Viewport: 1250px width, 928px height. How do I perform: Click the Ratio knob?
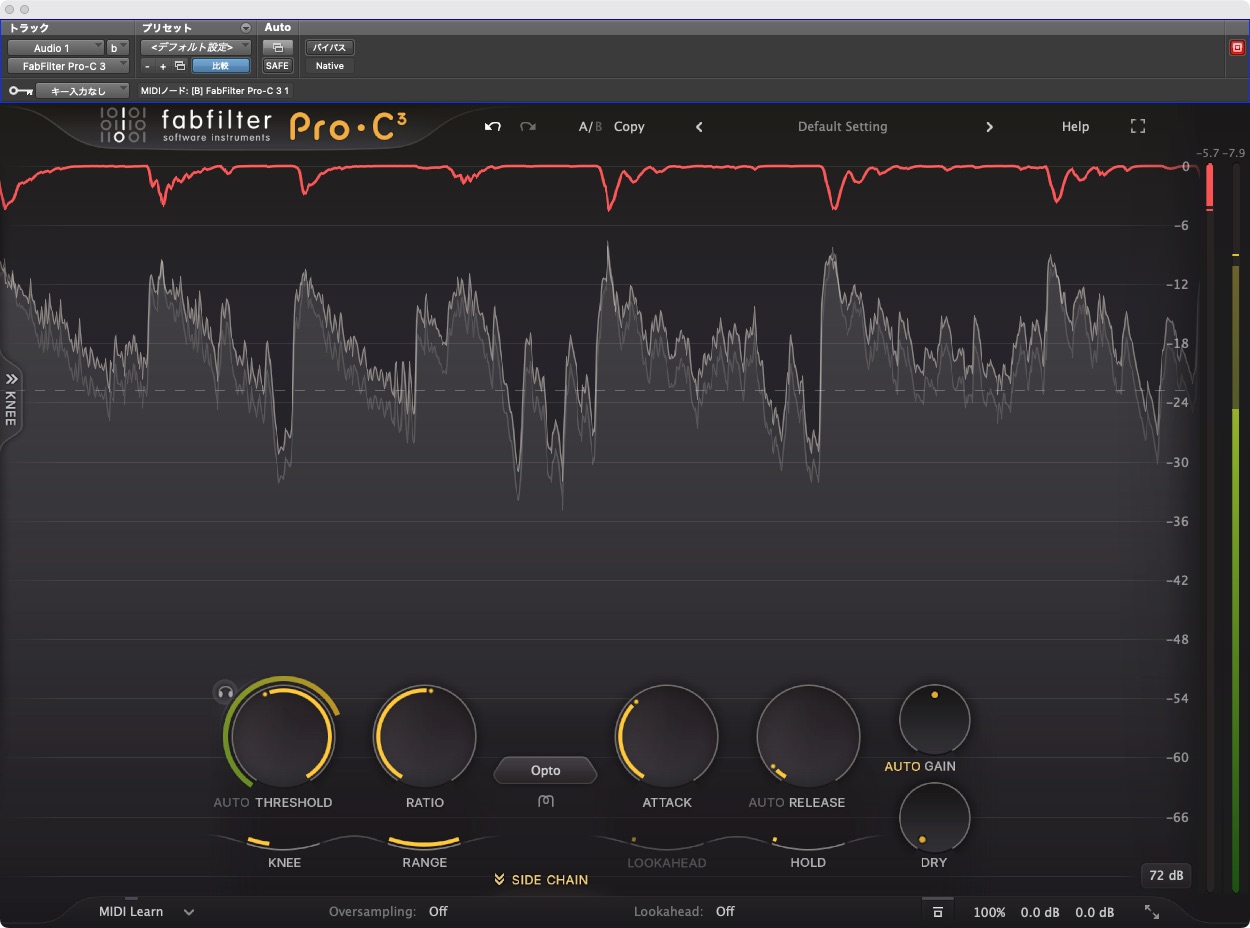point(424,737)
